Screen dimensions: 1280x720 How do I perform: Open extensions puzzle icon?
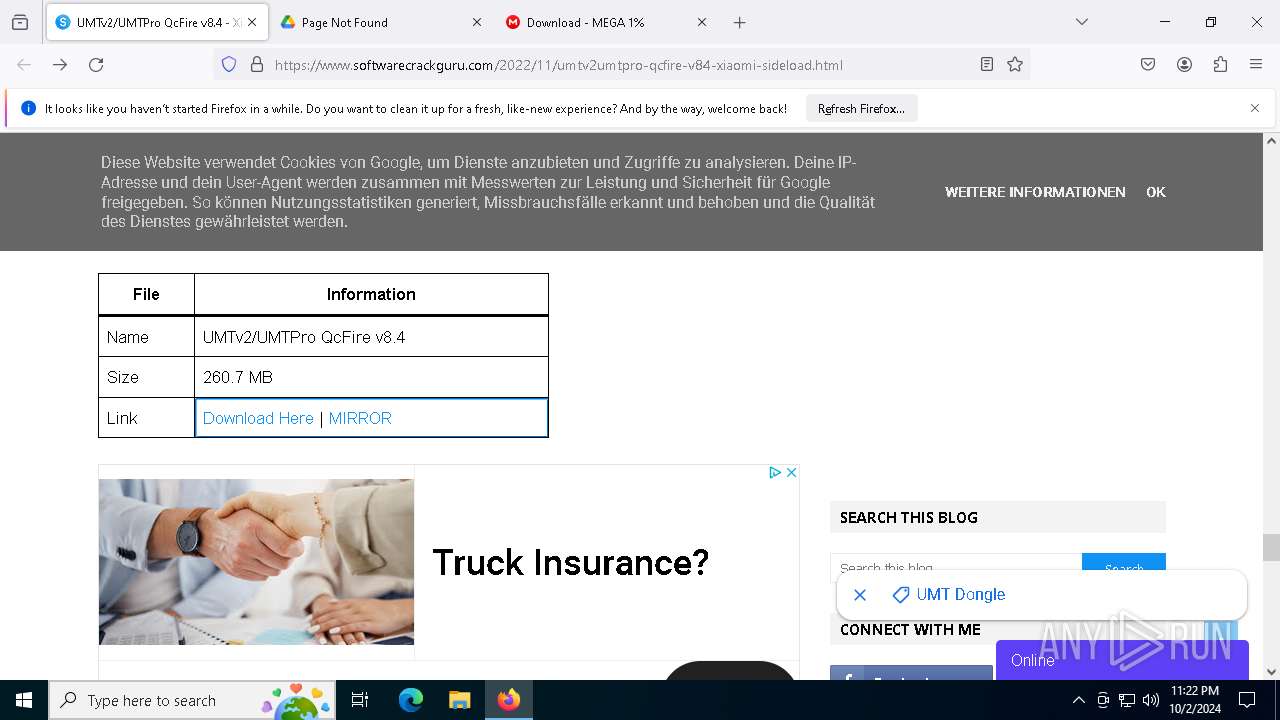click(1220, 65)
